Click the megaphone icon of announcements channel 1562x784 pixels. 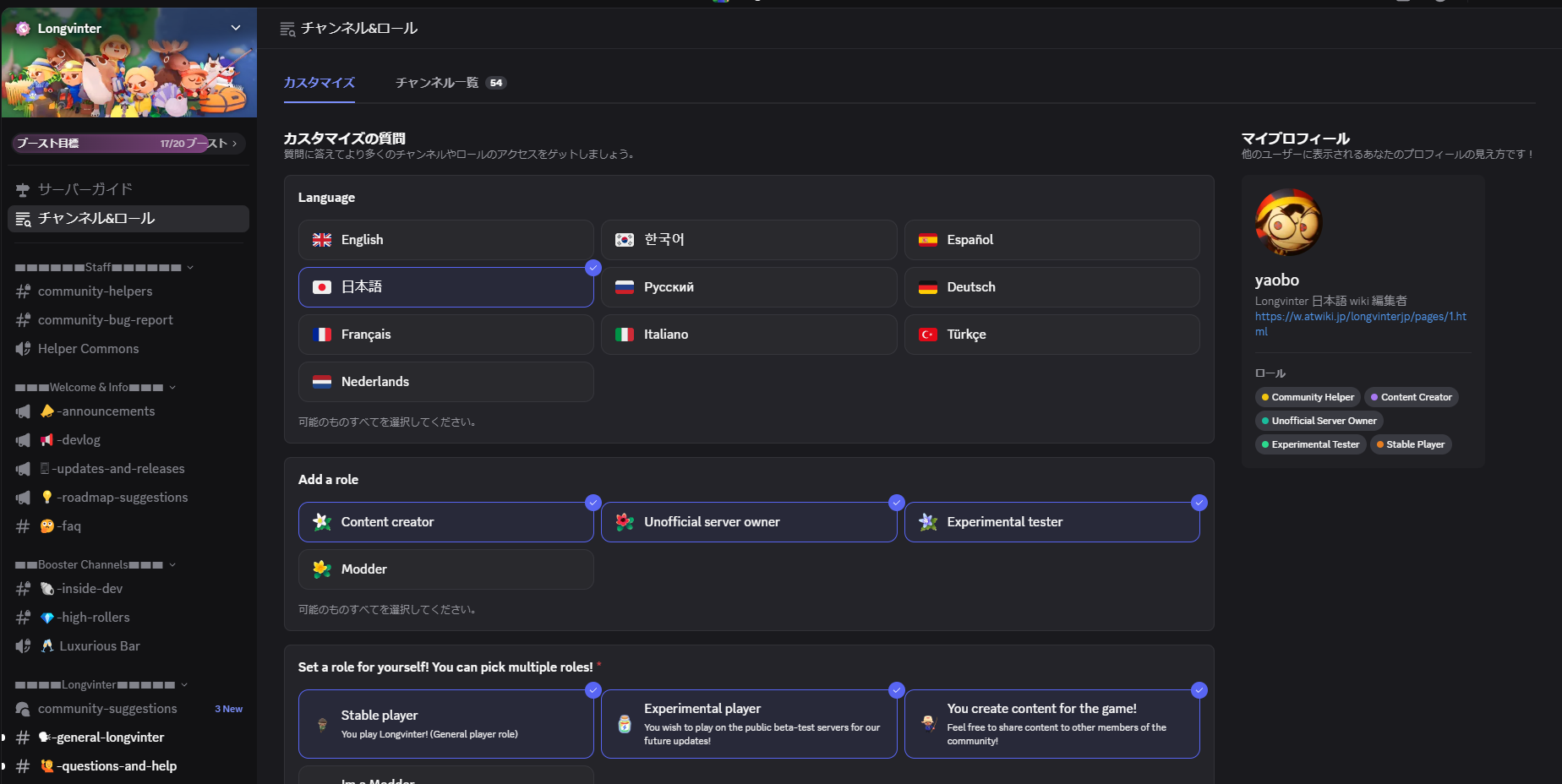point(23,411)
